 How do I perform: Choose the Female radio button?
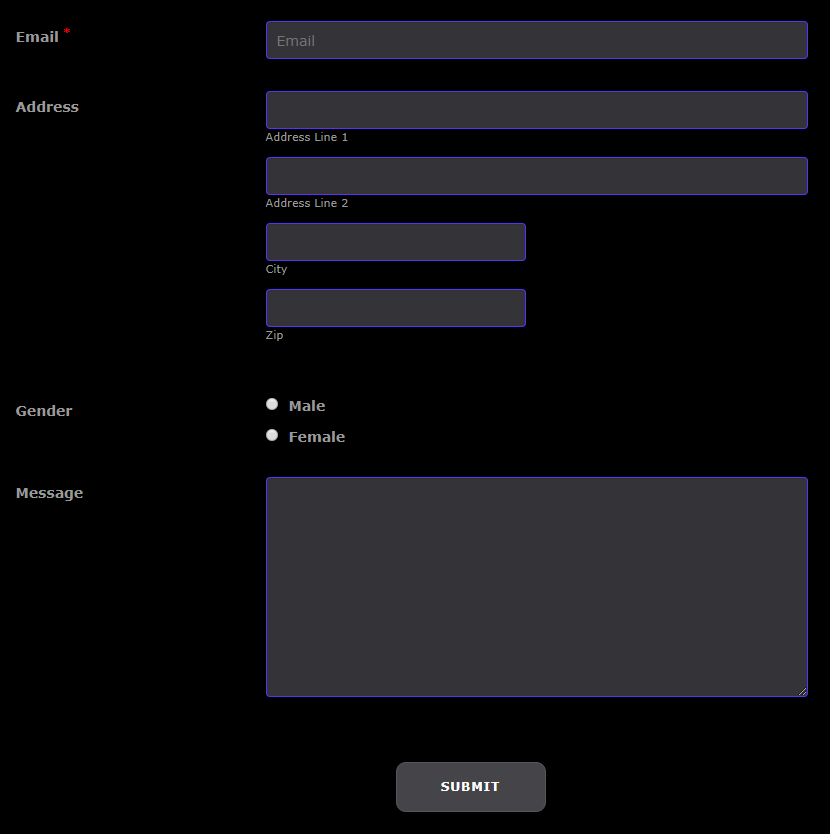coord(272,435)
